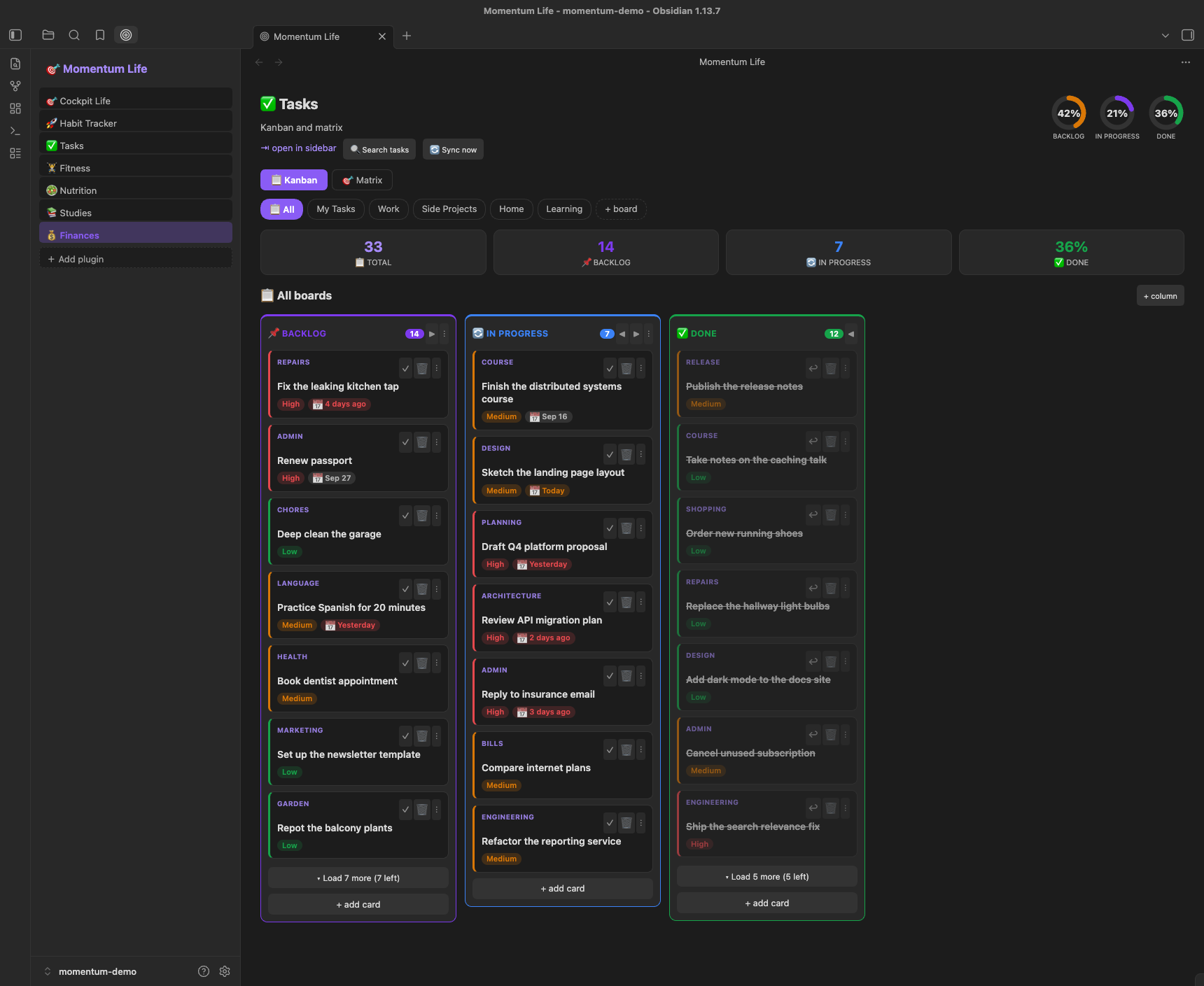Viewport: 1204px width, 986px height.
Task: Close the Momentum Life tab
Action: tap(382, 36)
